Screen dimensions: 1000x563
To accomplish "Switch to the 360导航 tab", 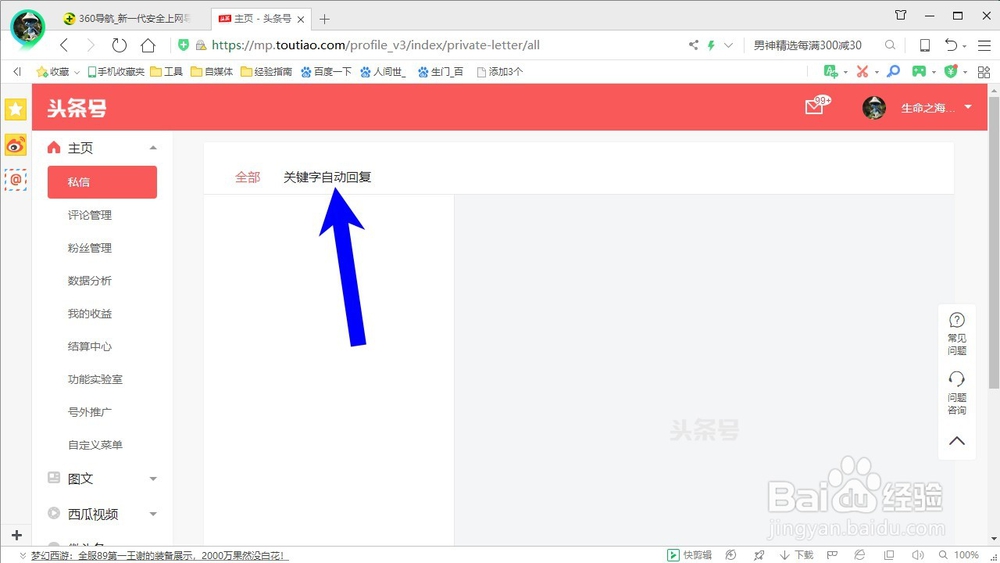I will (128, 18).
